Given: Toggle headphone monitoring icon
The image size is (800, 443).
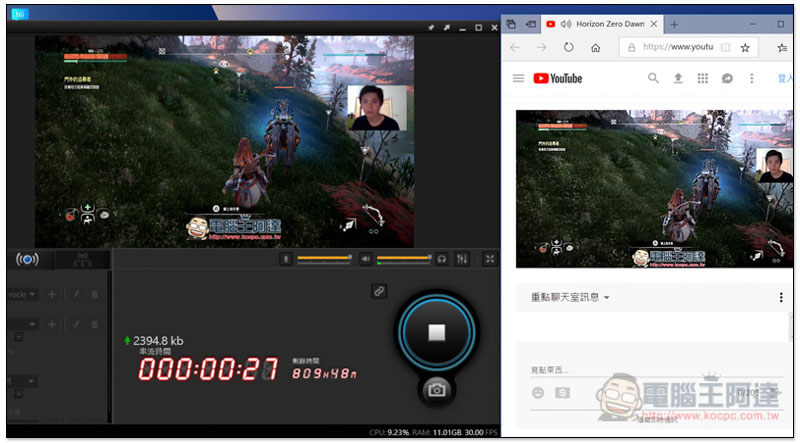Looking at the screenshot, I should [x=442, y=259].
